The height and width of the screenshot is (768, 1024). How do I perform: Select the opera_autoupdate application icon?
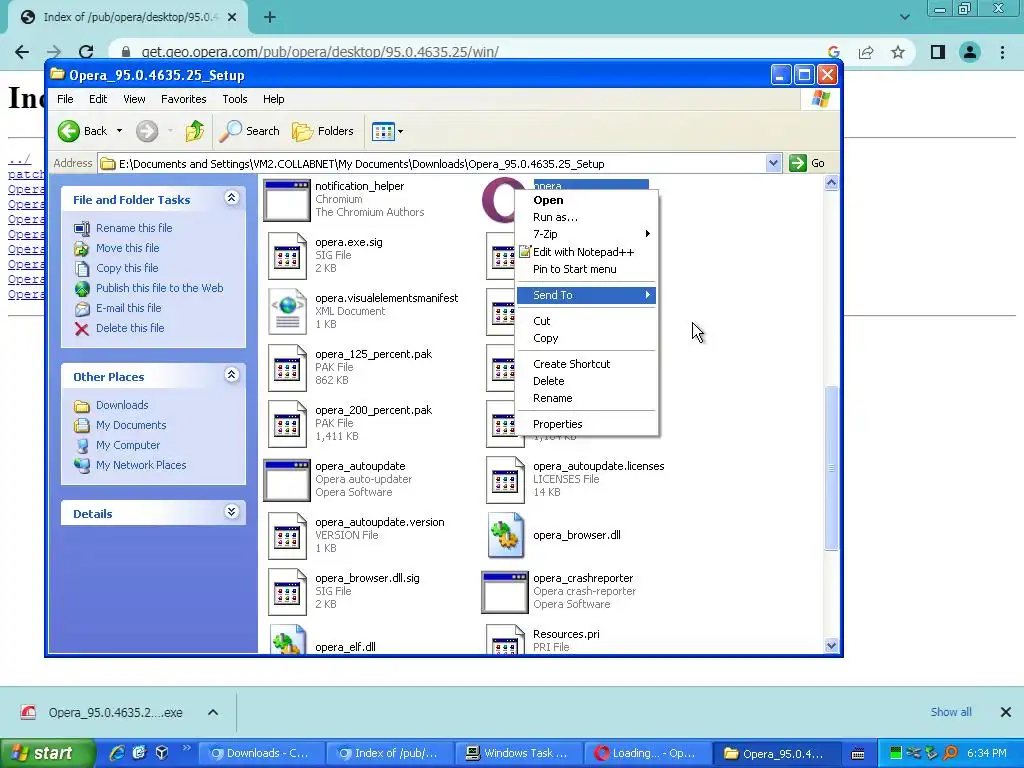point(287,480)
